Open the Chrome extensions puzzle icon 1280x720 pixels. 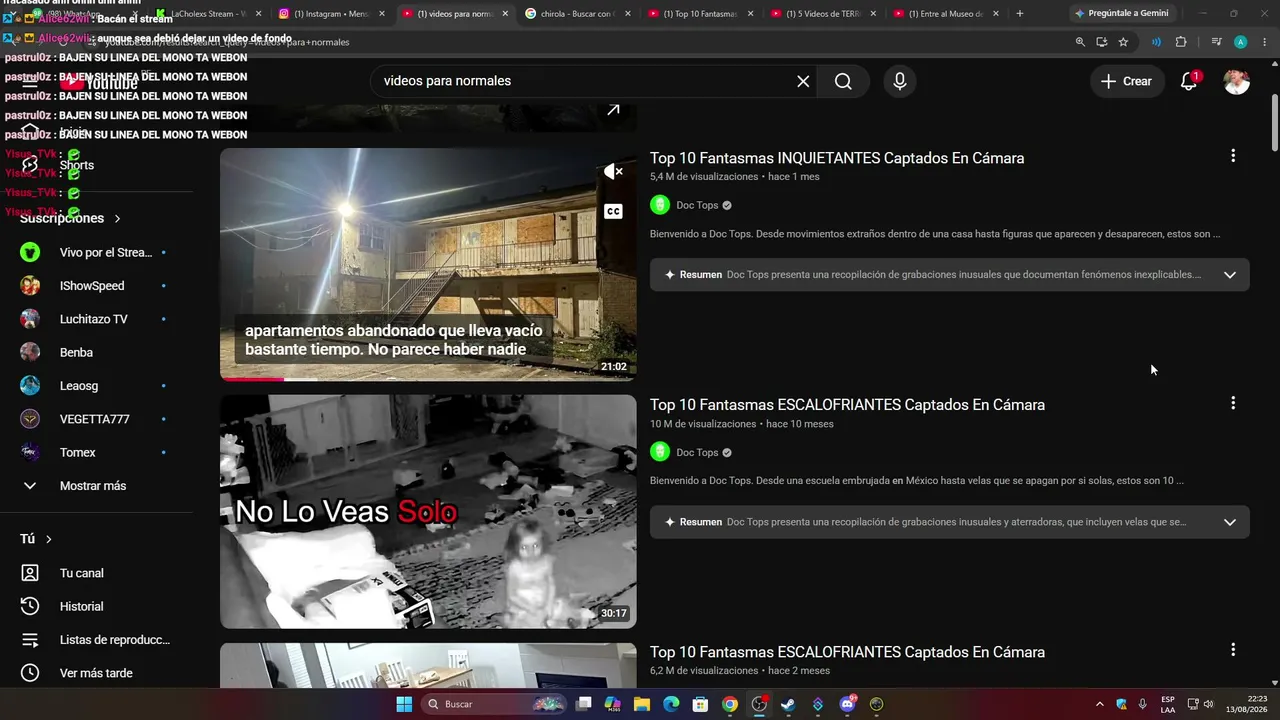(x=1181, y=42)
